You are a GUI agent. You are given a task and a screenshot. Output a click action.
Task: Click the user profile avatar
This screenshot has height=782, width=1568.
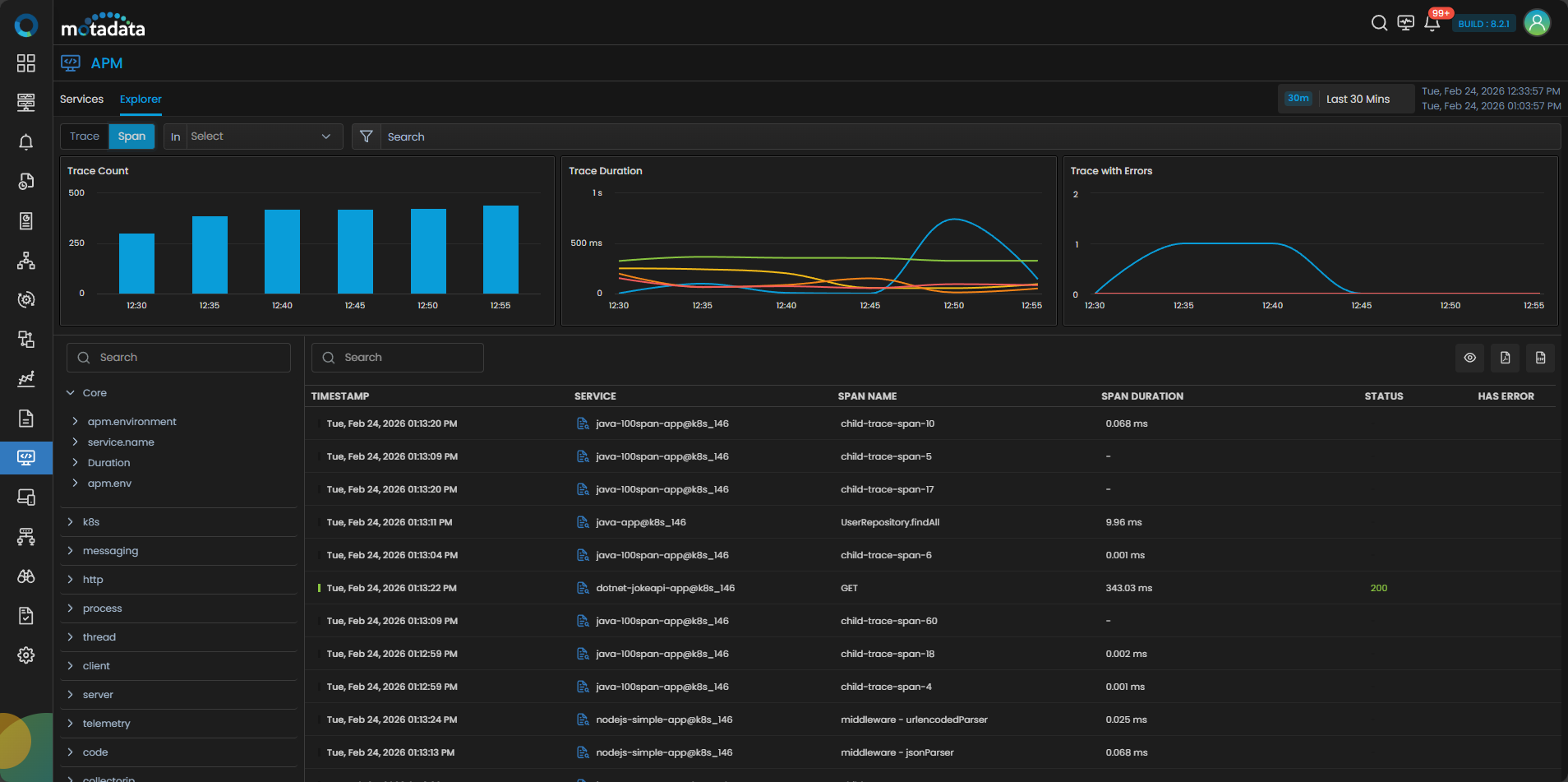(x=1536, y=23)
